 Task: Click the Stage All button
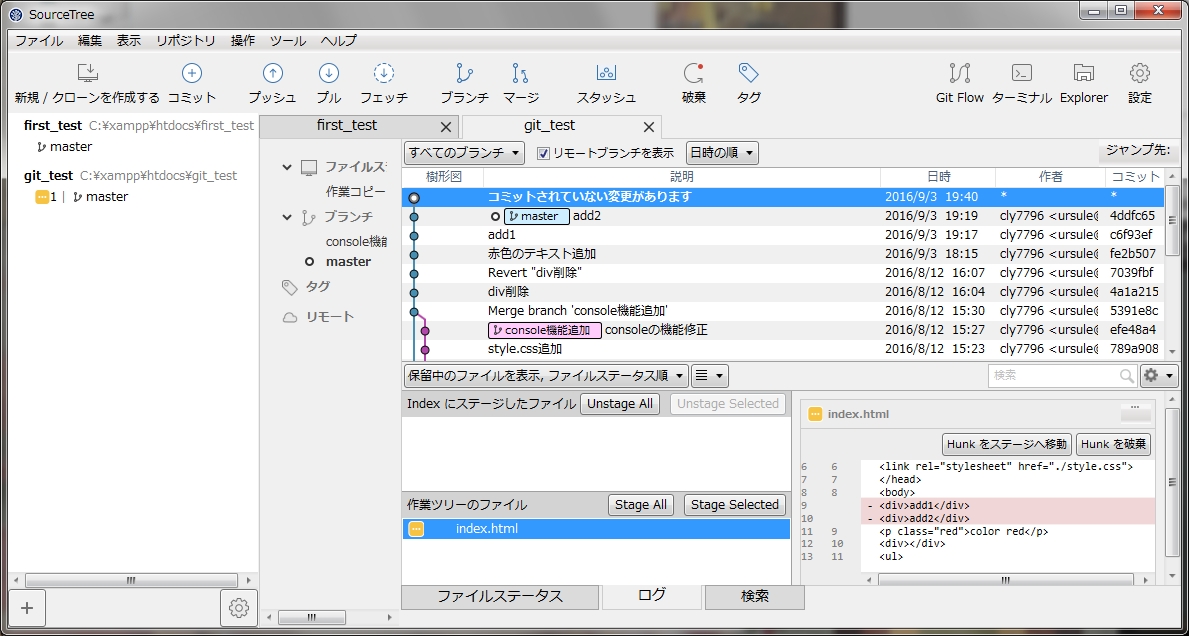(x=641, y=505)
